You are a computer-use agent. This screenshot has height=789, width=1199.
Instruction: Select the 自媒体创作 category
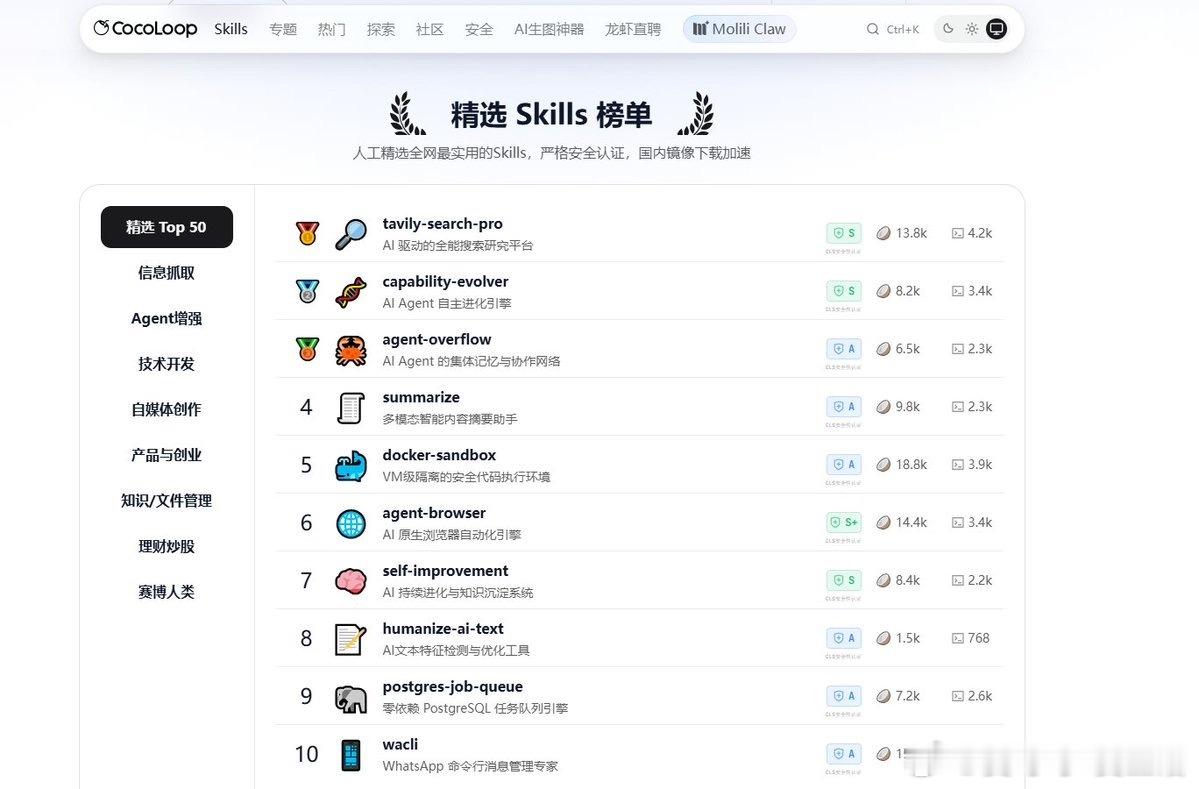click(167, 410)
